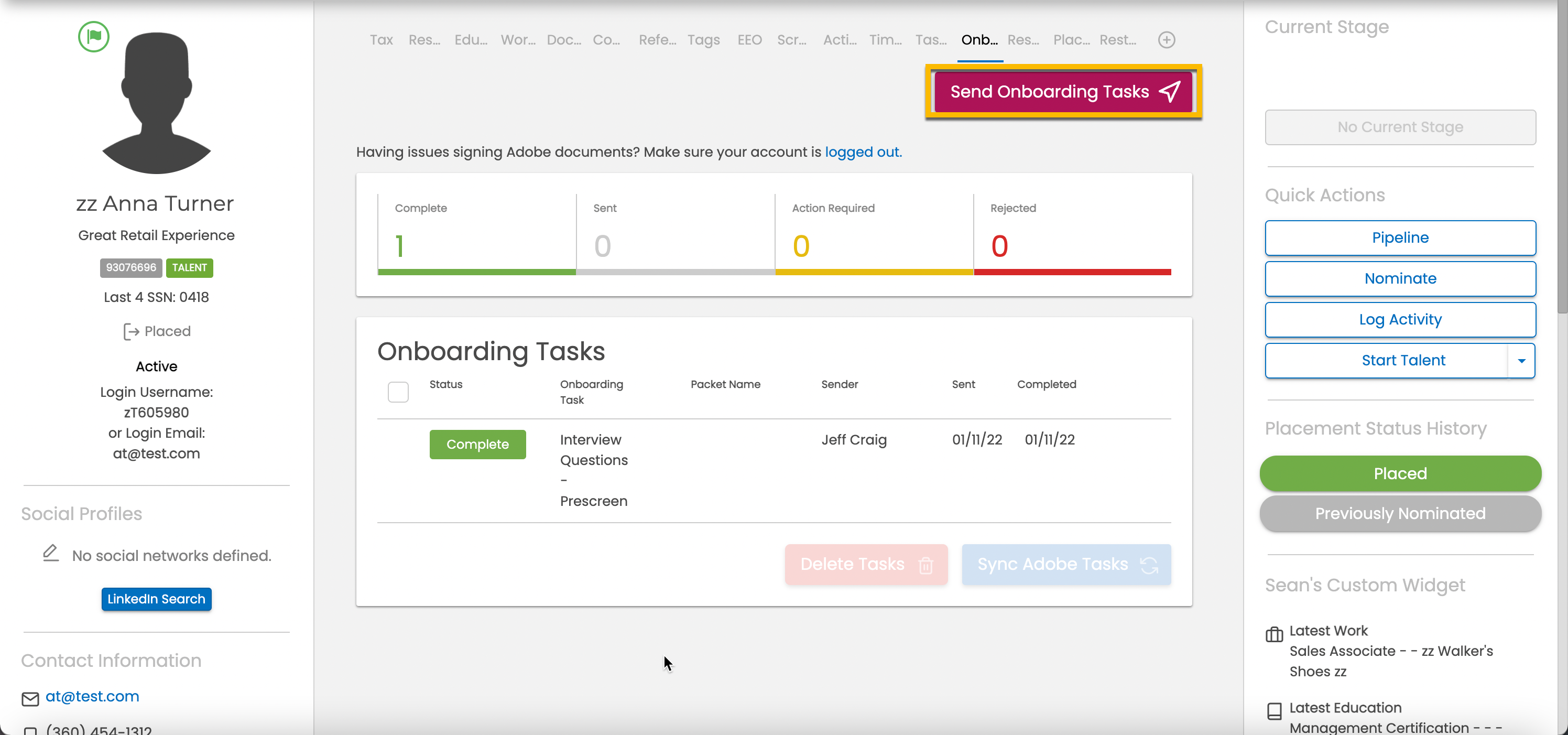Click the profile avatar silhouette
The width and height of the screenshot is (1568, 735).
pyautogui.click(x=157, y=103)
